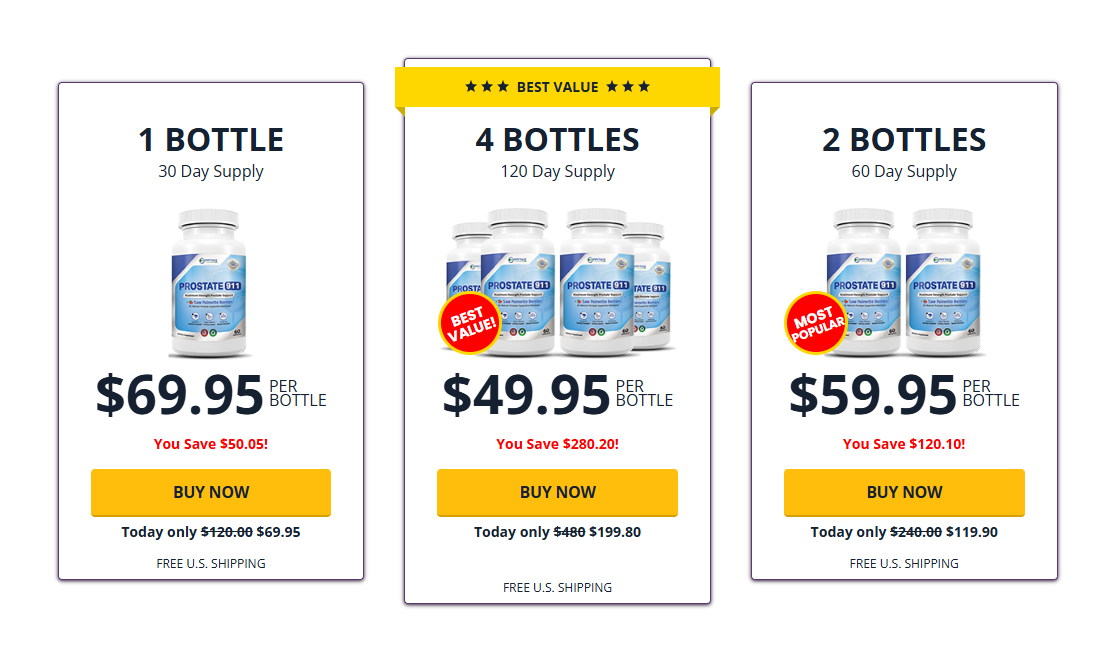Click the yellow Best Value banner
The height and width of the screenshot is (662, 1117).
[557, 87]
